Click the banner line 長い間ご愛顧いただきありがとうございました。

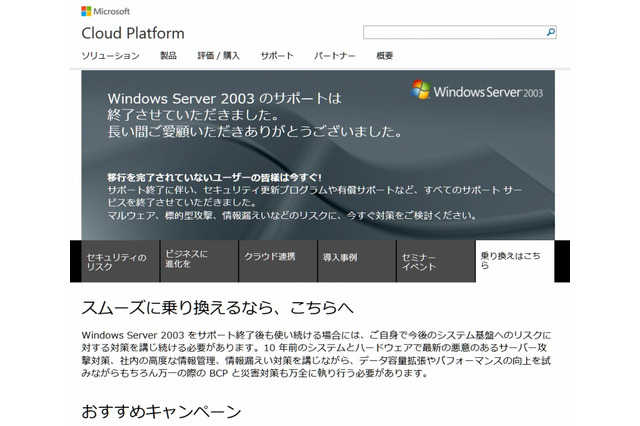(255, 132)
